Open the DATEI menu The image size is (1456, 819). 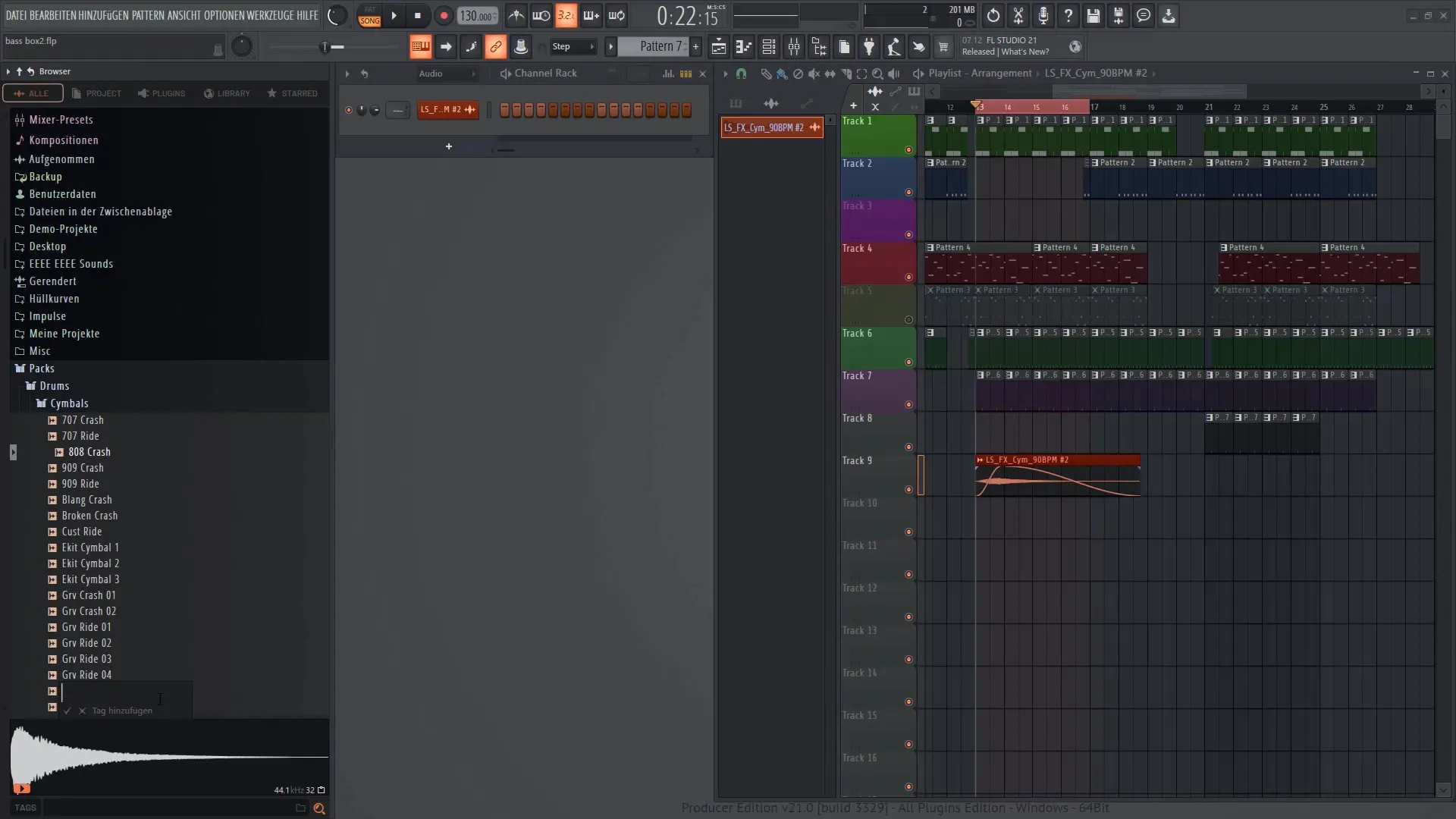[16, 15]
